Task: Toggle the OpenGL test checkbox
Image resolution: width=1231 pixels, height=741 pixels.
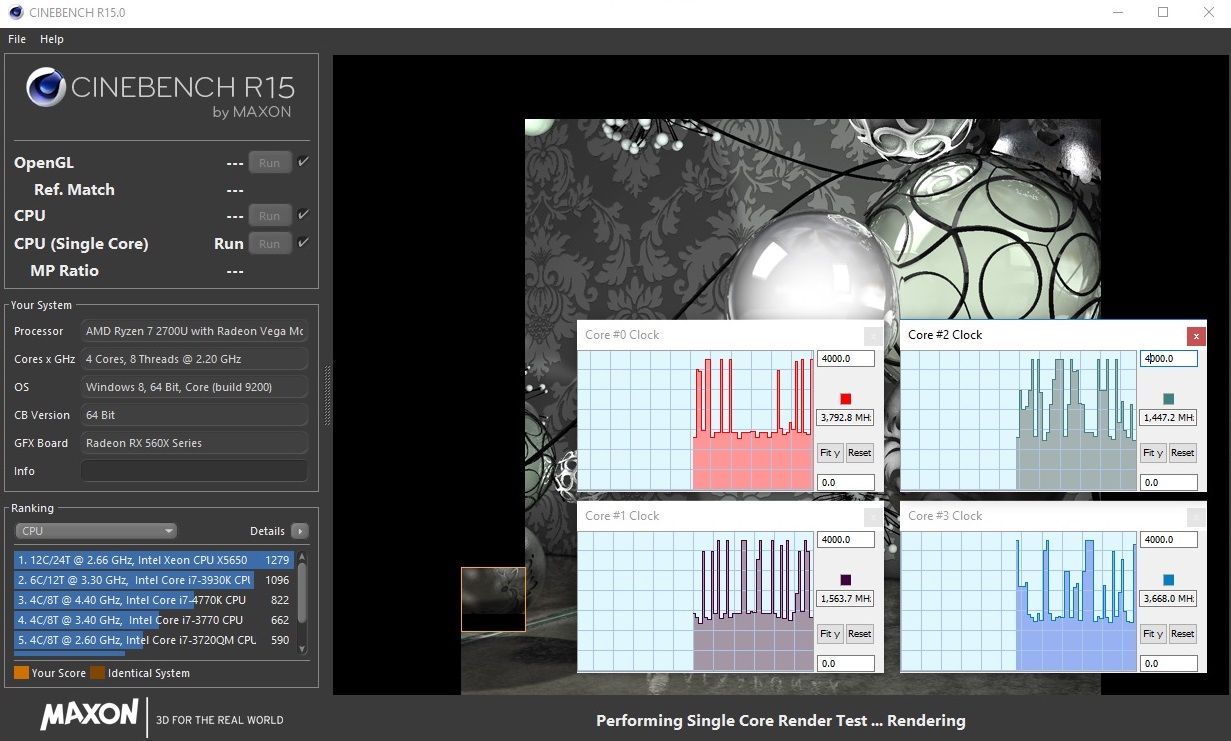Action: click(303, 162)
